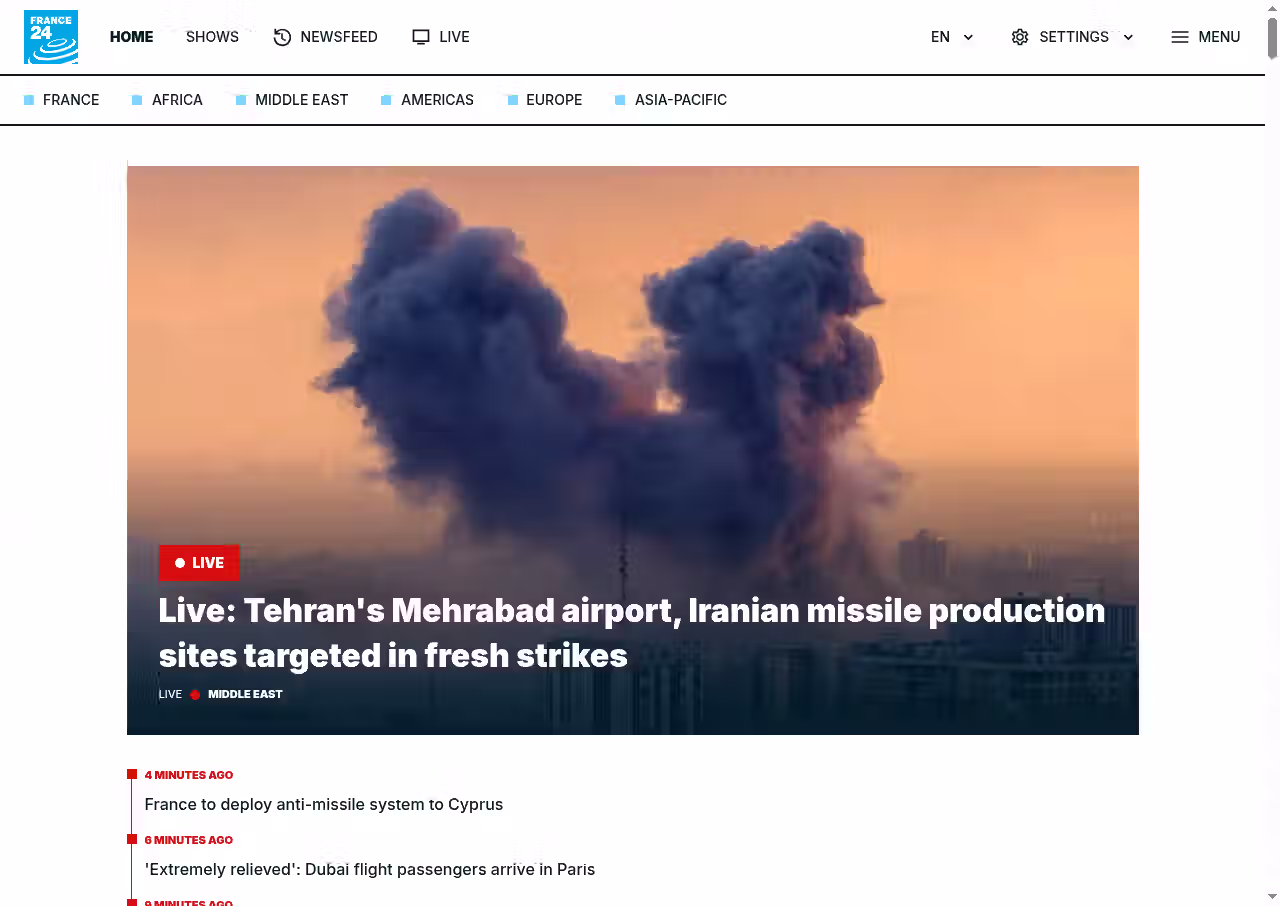Expand the EN language dropdown
This screenshot has height=906, width=1280.
[x=952, y=37]
